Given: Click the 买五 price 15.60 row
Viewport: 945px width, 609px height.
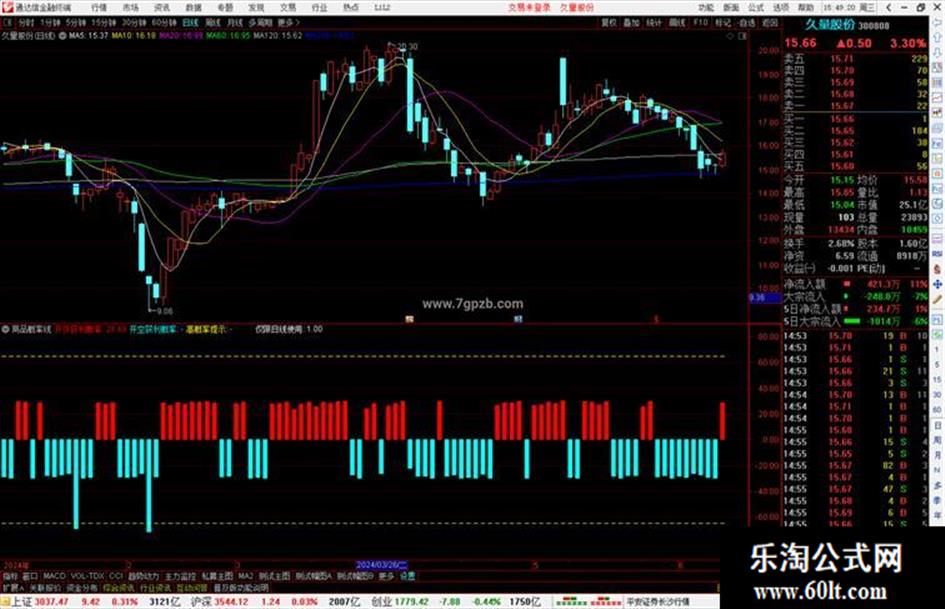Looking at the screenshot, I should [855, 166].
